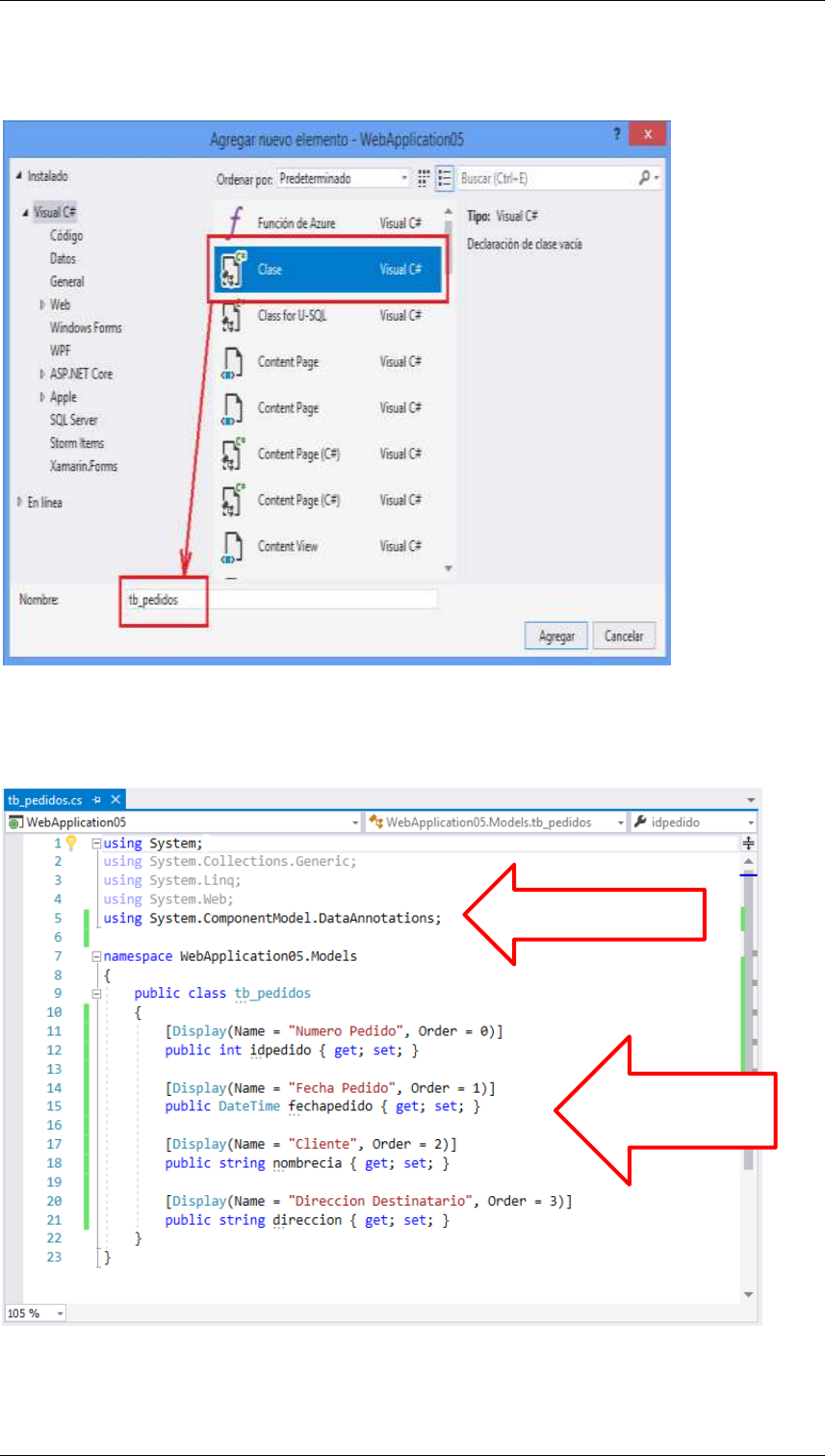
Task: Click the "using System.Collections.Generic;" line
Action: coord(230,861)
